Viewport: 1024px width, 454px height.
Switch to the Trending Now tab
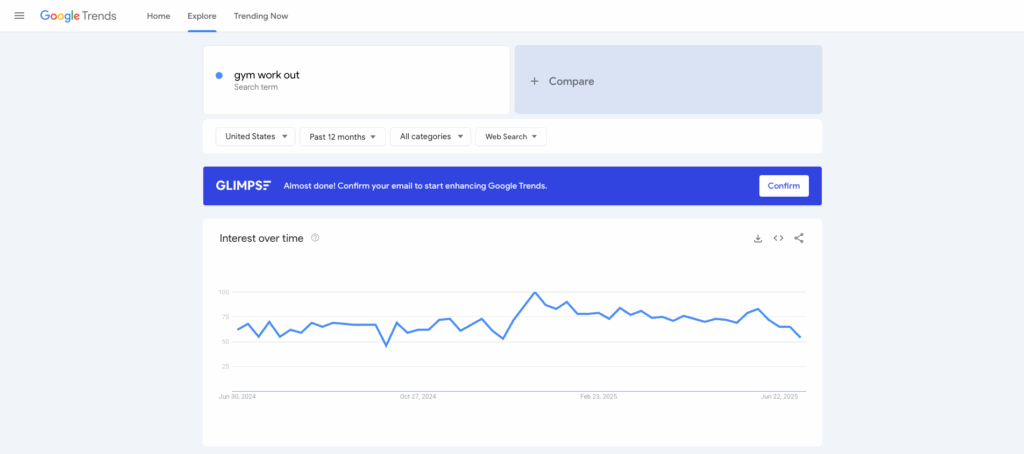(x=261, y=16)
